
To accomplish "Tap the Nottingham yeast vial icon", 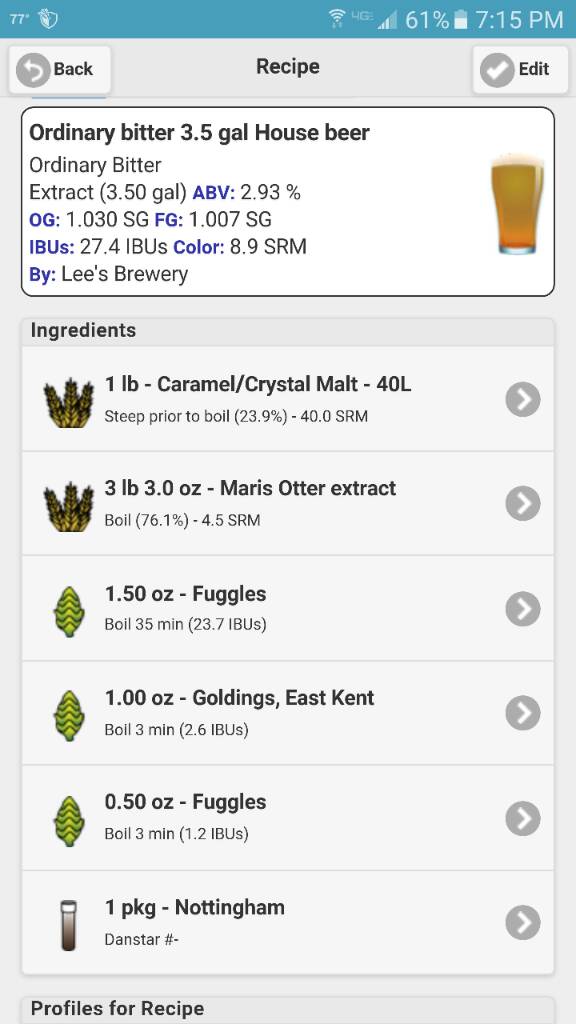I will click(67, 925).
